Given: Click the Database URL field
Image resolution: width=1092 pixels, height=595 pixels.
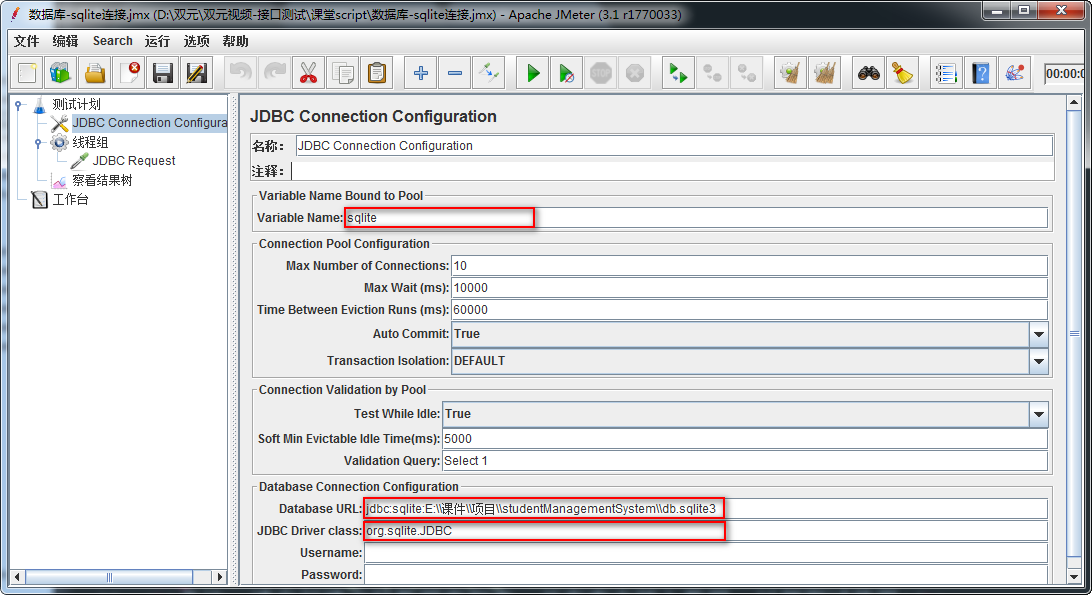Looking at the screenshot, I should tap(705, 509).
